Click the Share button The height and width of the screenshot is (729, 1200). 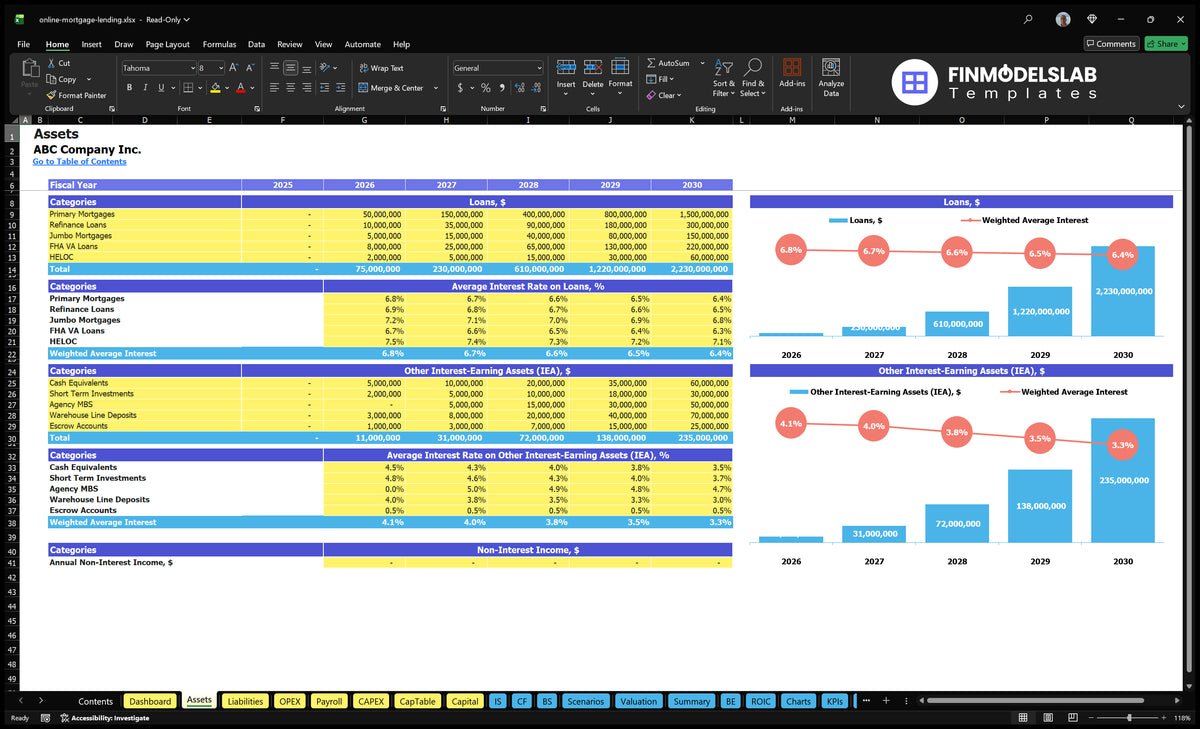(x=1166, y=44)
